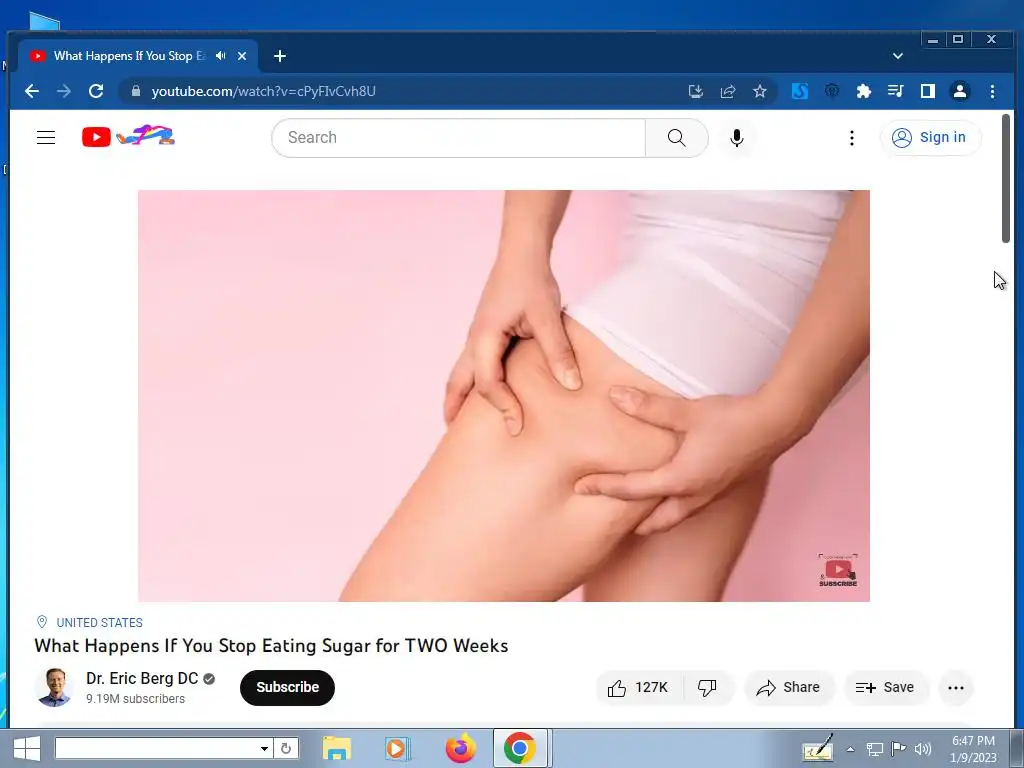This screenshot has width=1024, height=768.
Task: Open more actions ellipsis menu
Action: [x=956, y=688]
